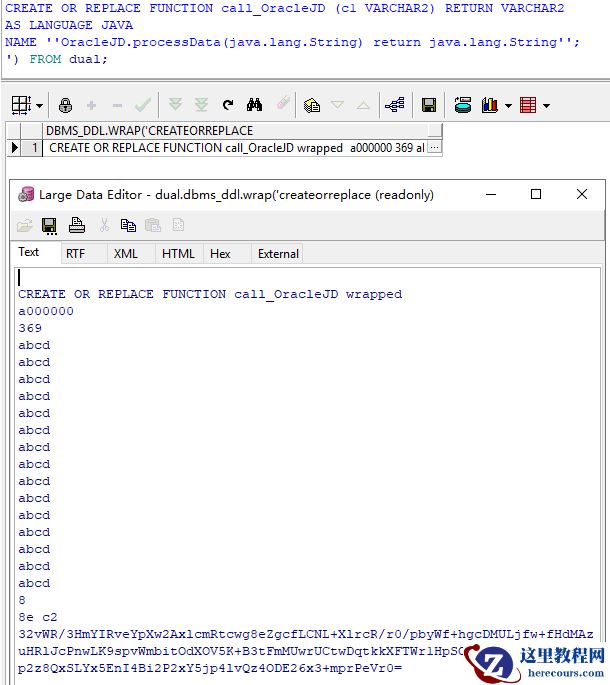Click 'RETURN VARCHAR2' in the first SQL line

505,8
